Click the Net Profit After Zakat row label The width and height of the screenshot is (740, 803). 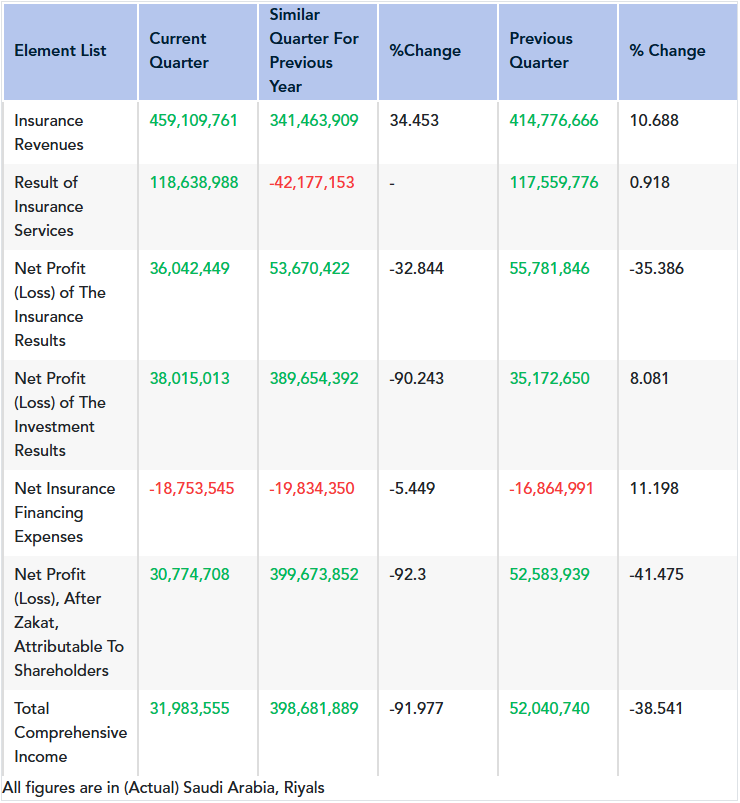68,622
